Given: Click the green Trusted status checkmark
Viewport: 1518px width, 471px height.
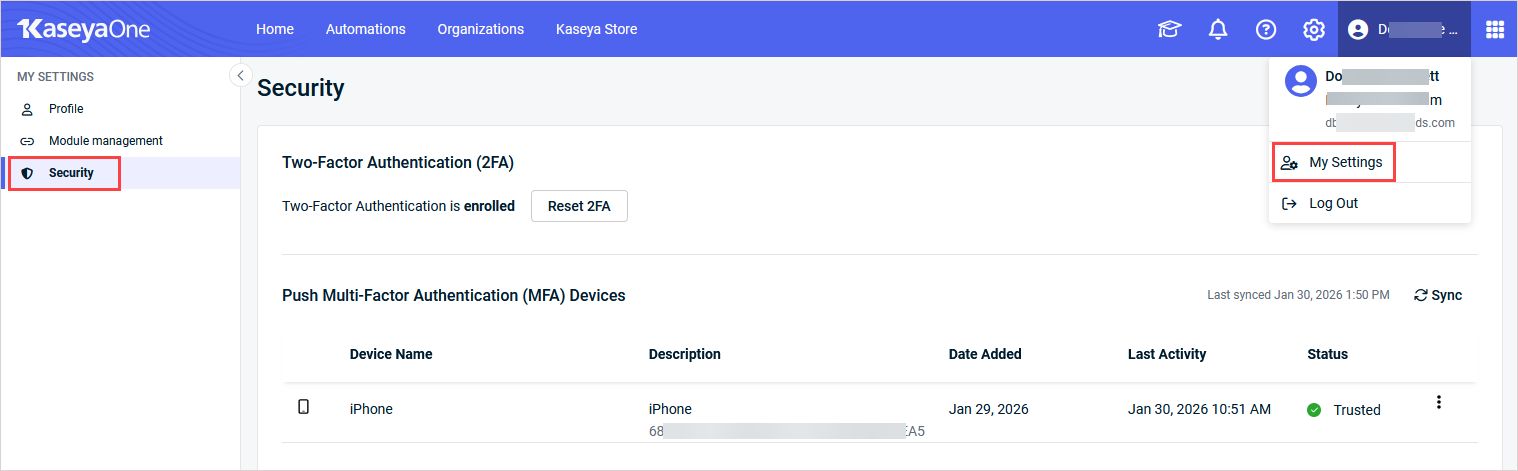Looking at the screenshot, I should [1314, 410].
